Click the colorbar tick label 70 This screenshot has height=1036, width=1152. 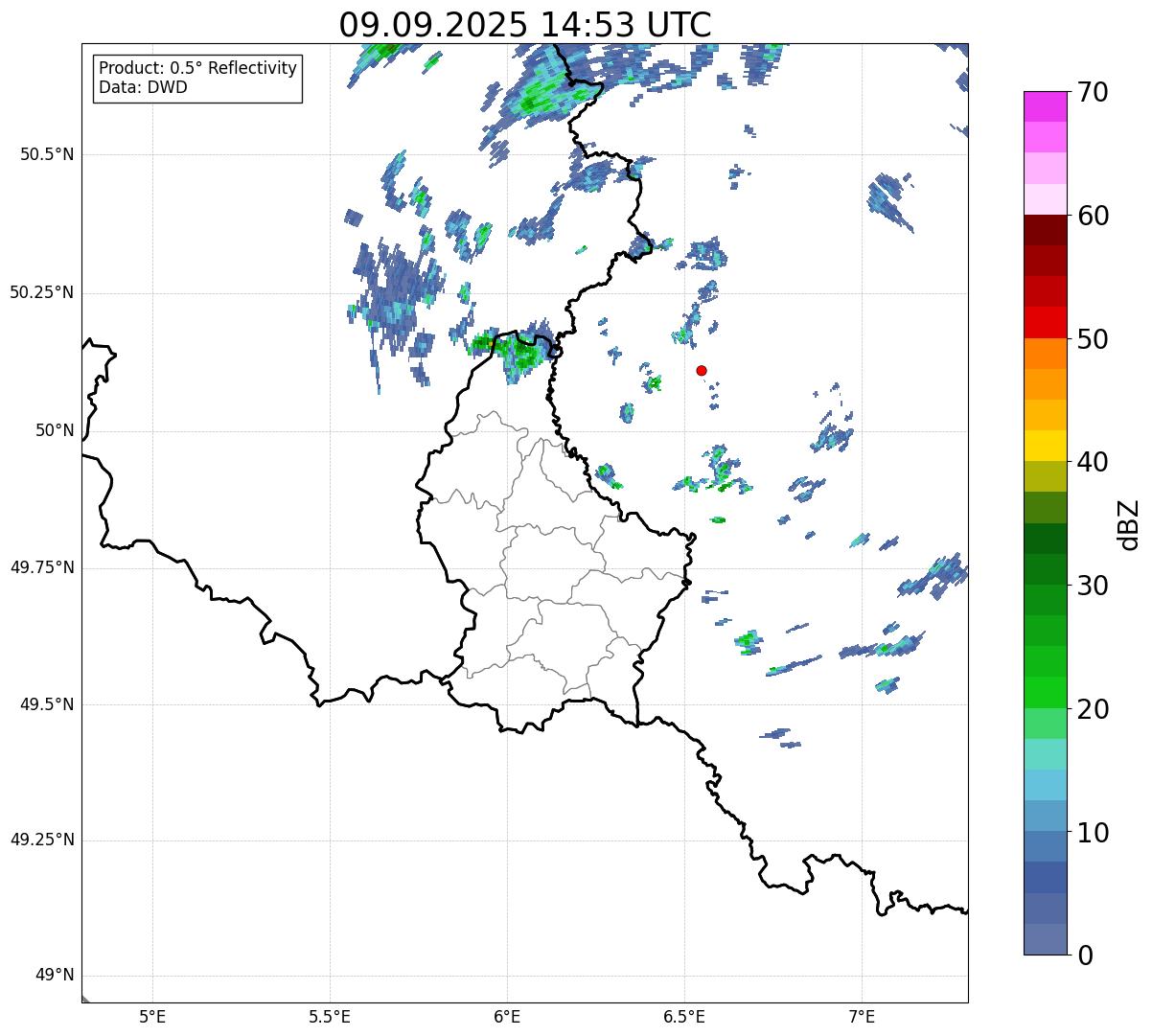[x=1093, y=92]
